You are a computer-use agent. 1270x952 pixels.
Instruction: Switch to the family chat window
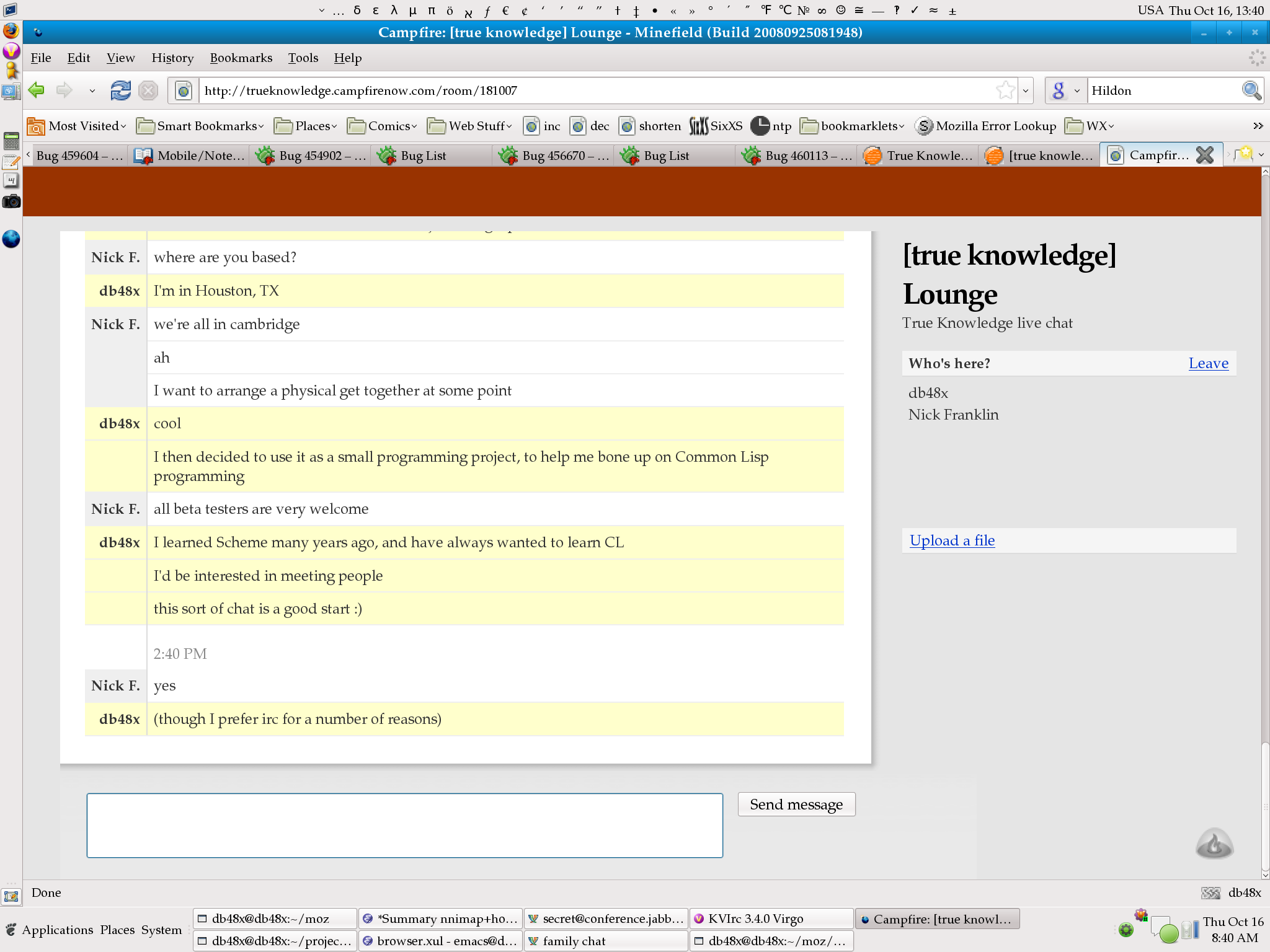coord(606,941)
